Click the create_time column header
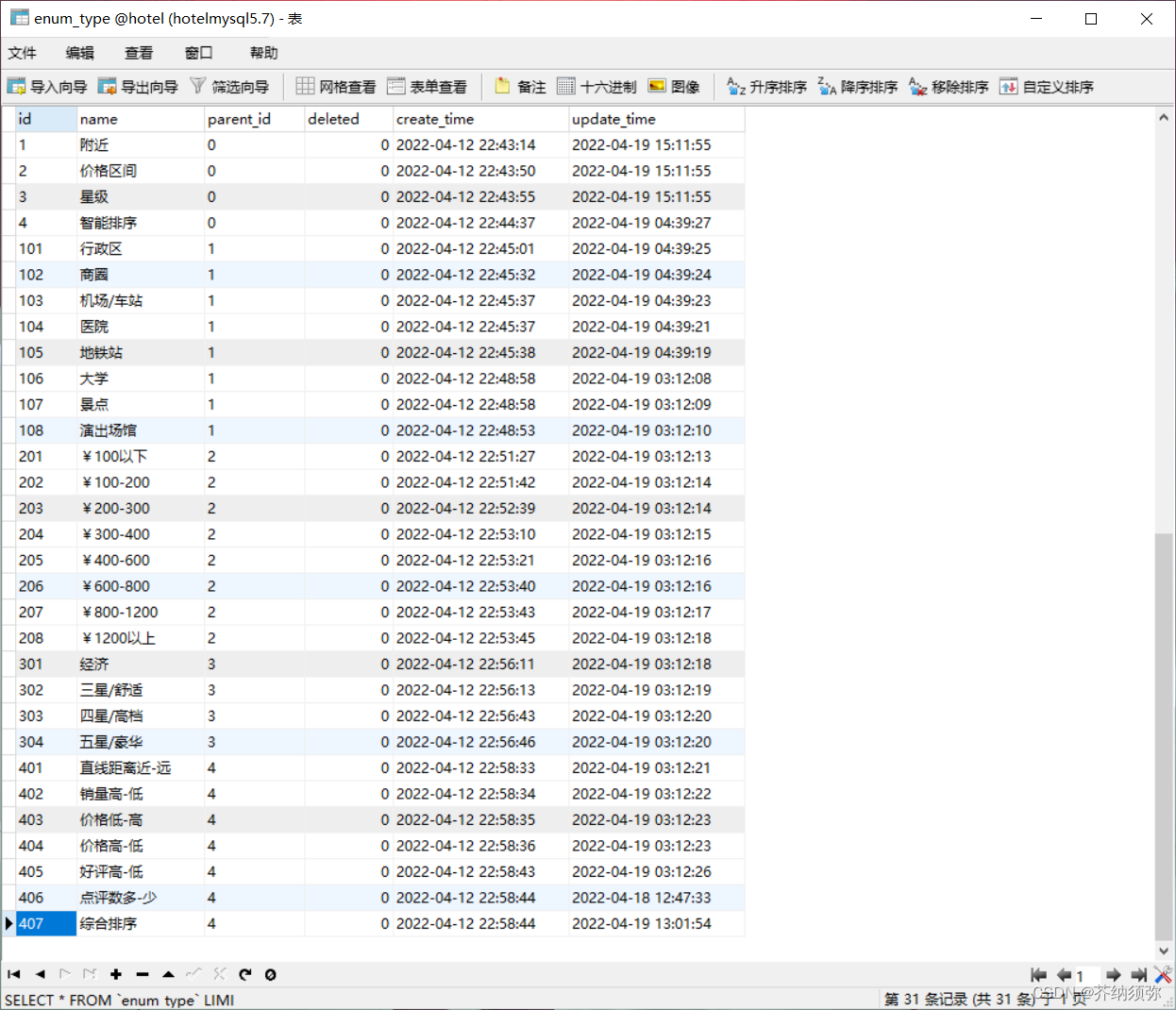The height and width of the screenshot is (1010, 1176). (481, 119)
